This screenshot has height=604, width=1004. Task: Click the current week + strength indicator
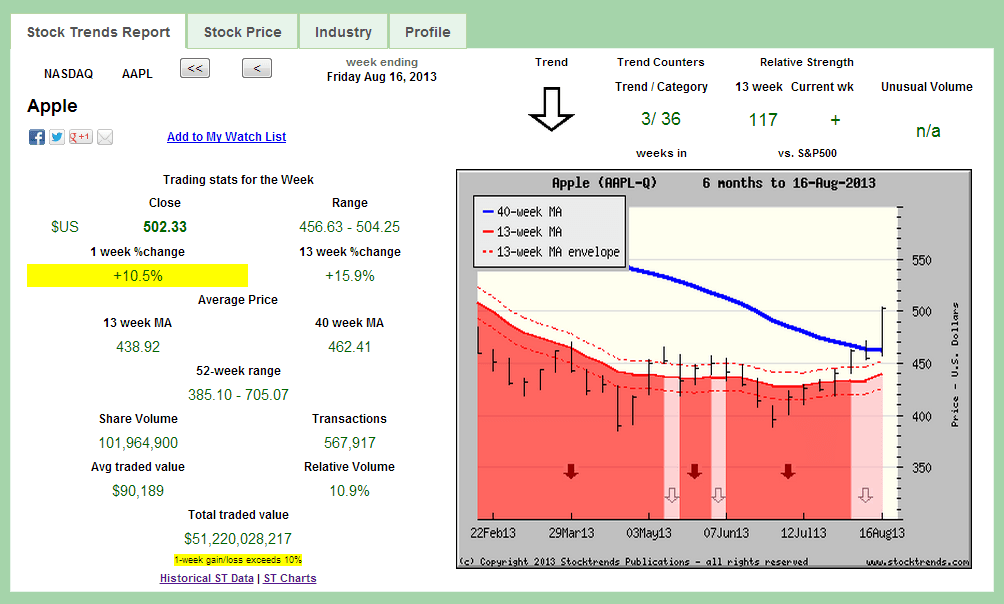coord(835,120)
